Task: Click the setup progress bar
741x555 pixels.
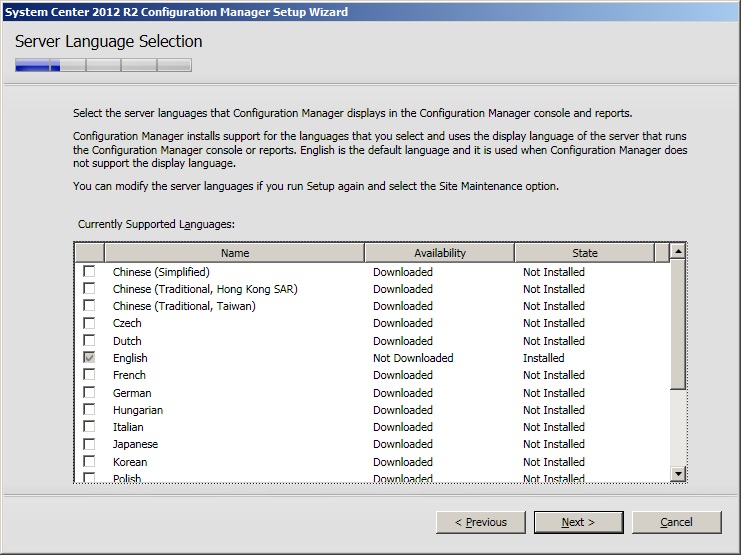Action: pos(103,66)
